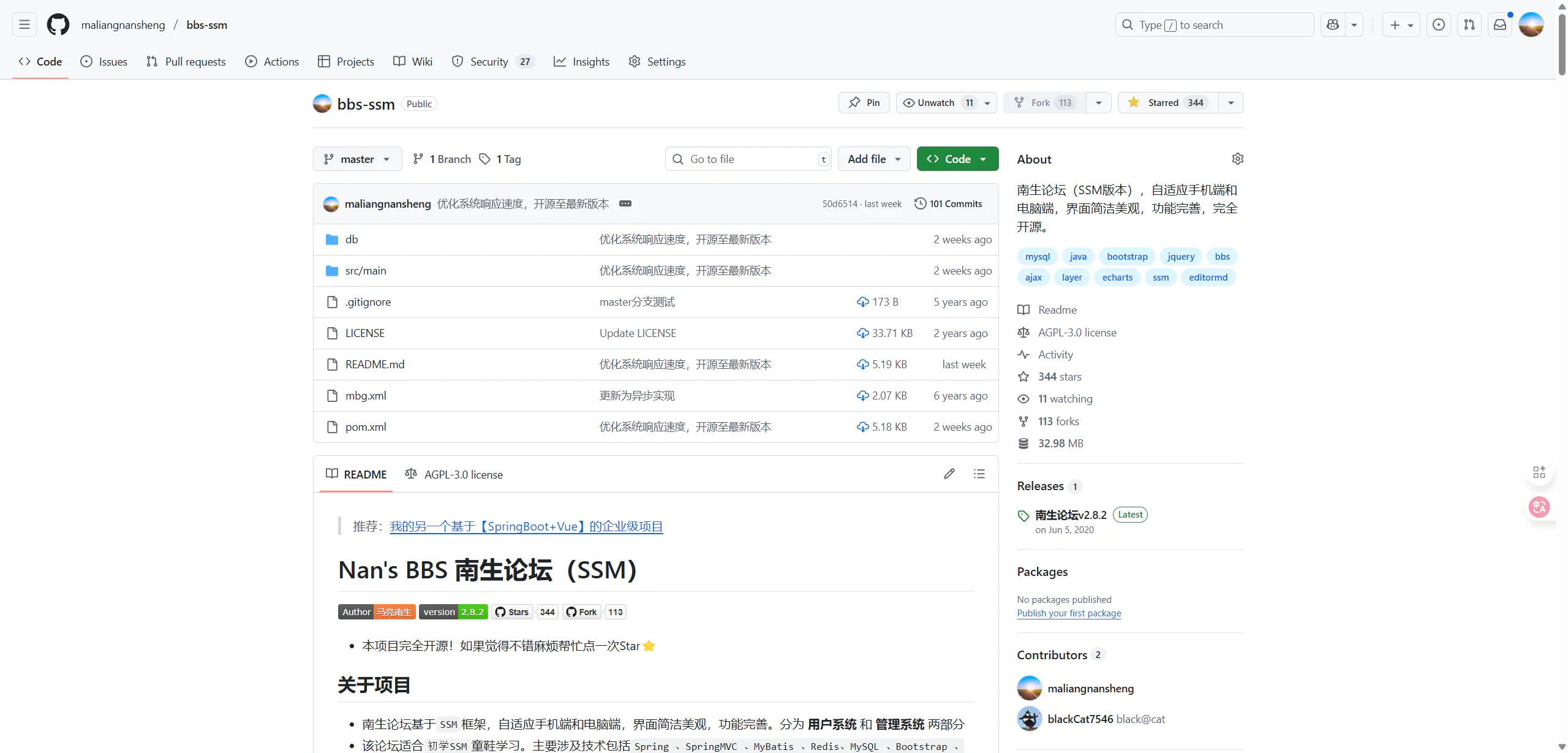Screen dimensions: 1568x753
Task: Toggle Unwatch for this repository
Action: [936, 102]
